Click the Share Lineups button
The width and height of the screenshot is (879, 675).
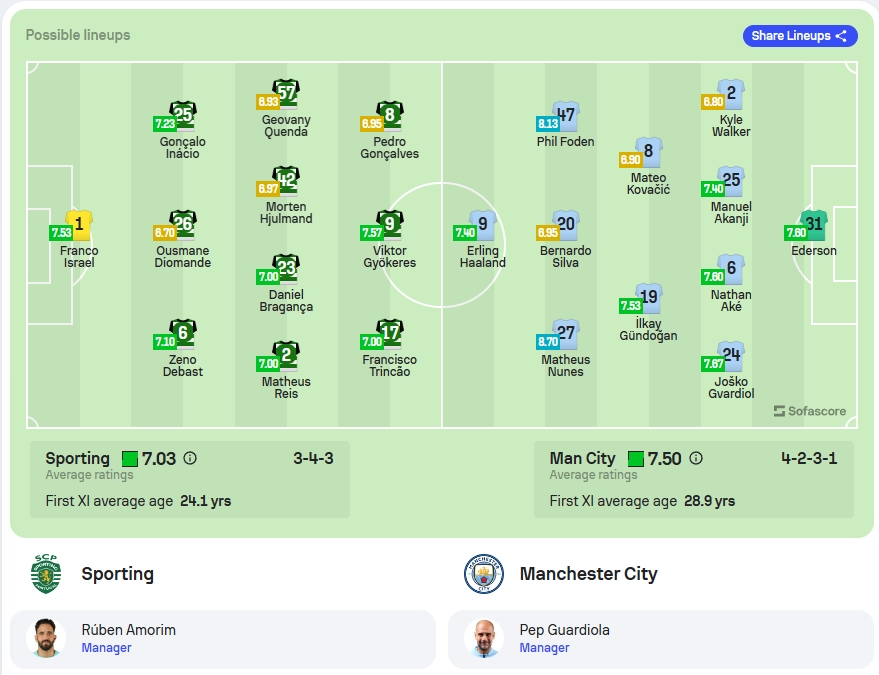click(x=800, y=36)
